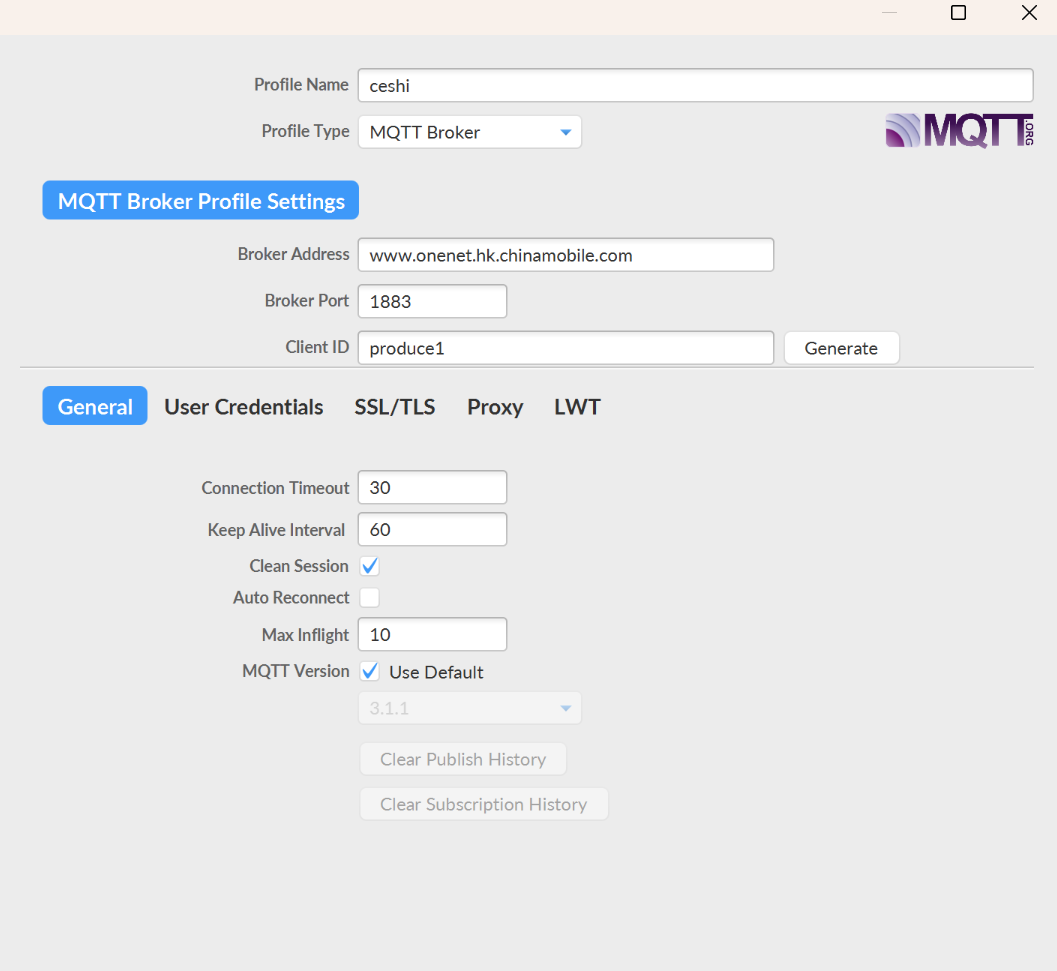Click the Broker Address input field
This screenshot has height=971, width=1057.
coord(566,255)
